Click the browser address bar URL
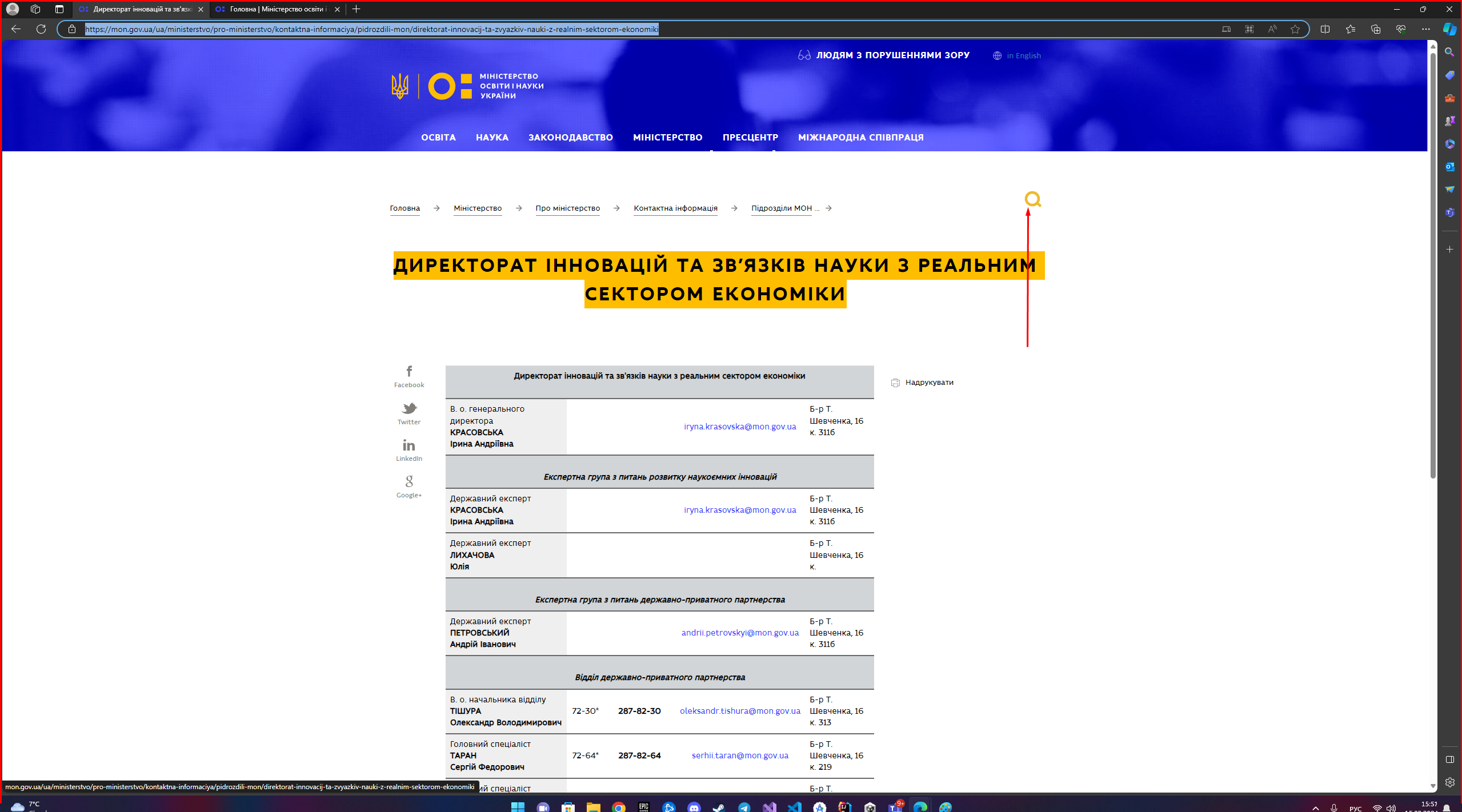 (371, 29)
